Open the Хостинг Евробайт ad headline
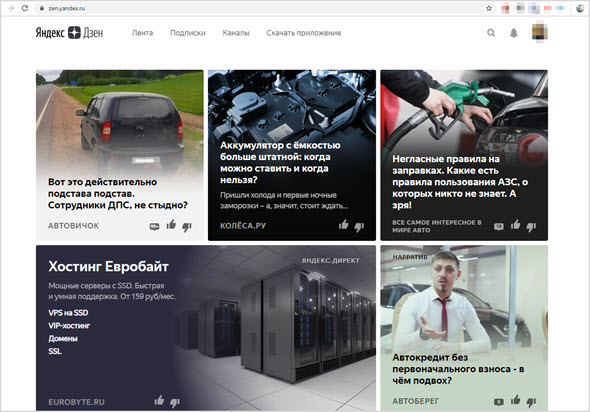Screen dimensions: 590x412 point(108,266)
